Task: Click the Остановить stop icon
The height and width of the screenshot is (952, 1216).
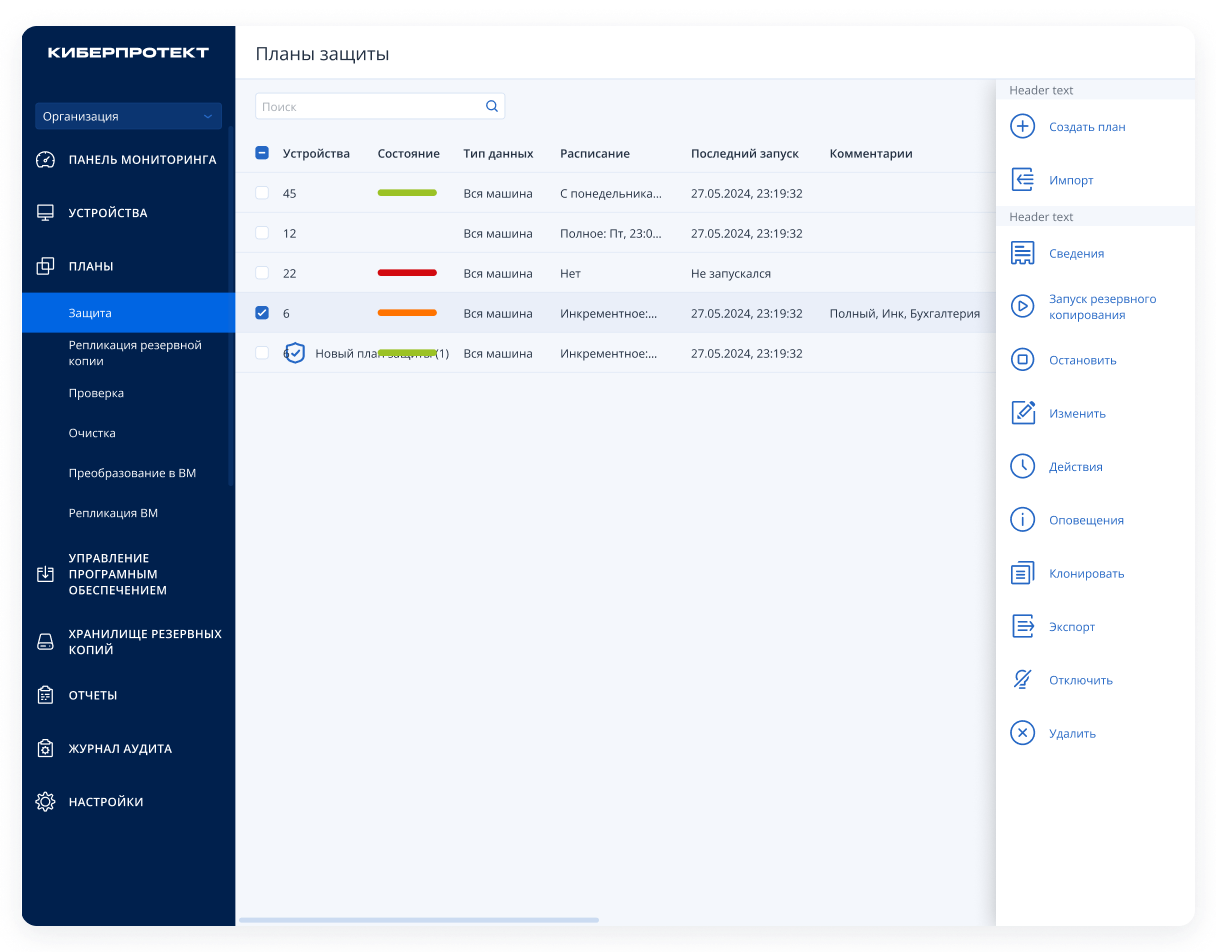Action: tap(1022, 360)
